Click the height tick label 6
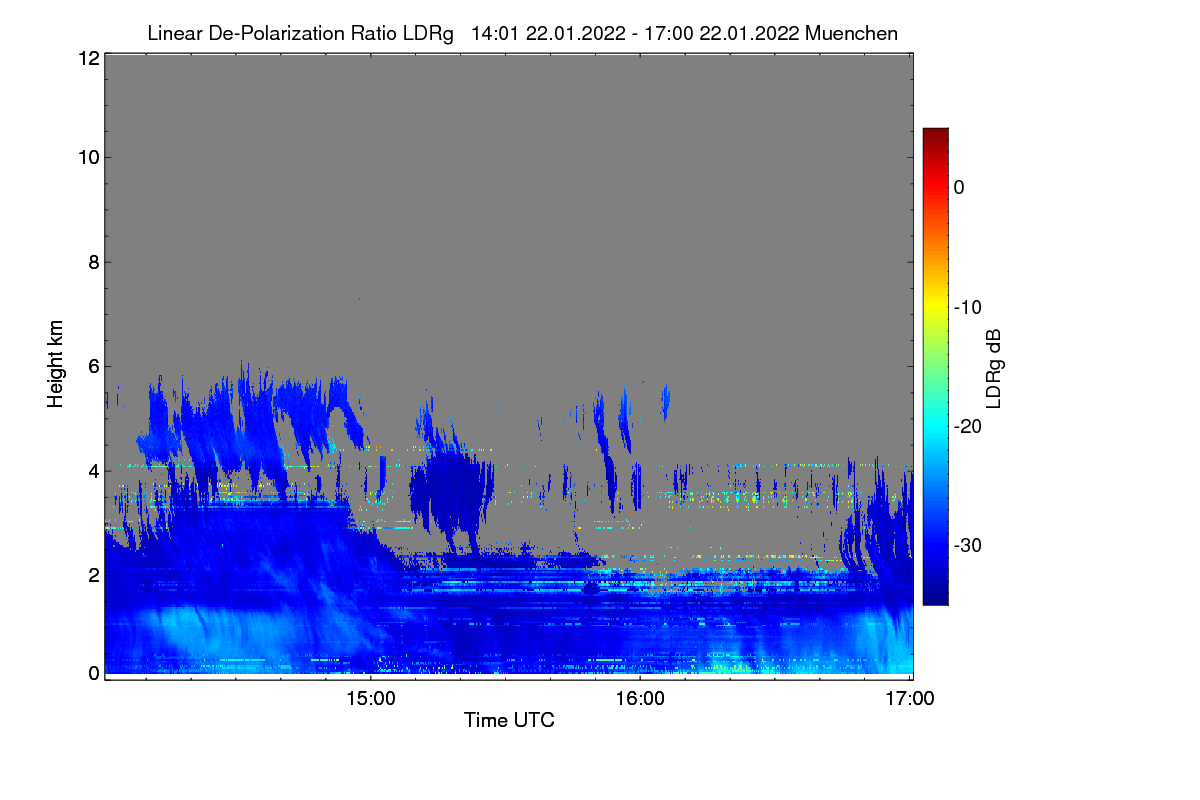The width and height of the screenshot is (1200, 800). pos(92,367)
